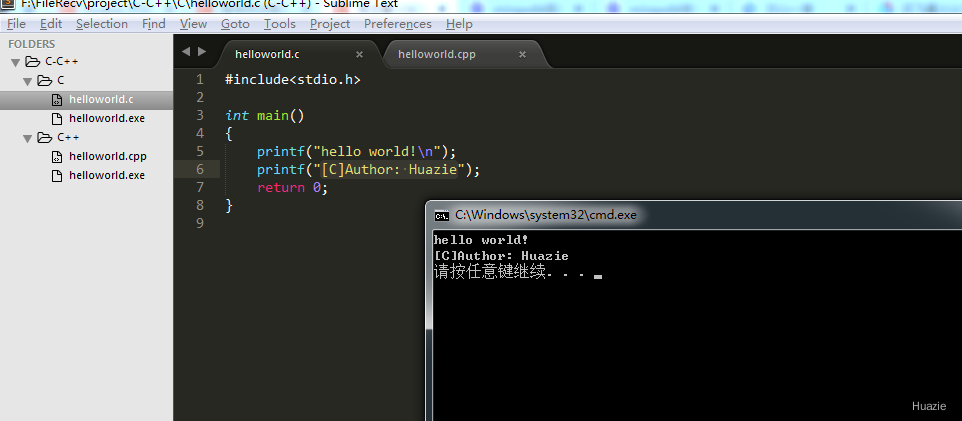The width and height of the screenshot is (962, 421).
Task: Open the Goto menu
Action: coord(235,24)
